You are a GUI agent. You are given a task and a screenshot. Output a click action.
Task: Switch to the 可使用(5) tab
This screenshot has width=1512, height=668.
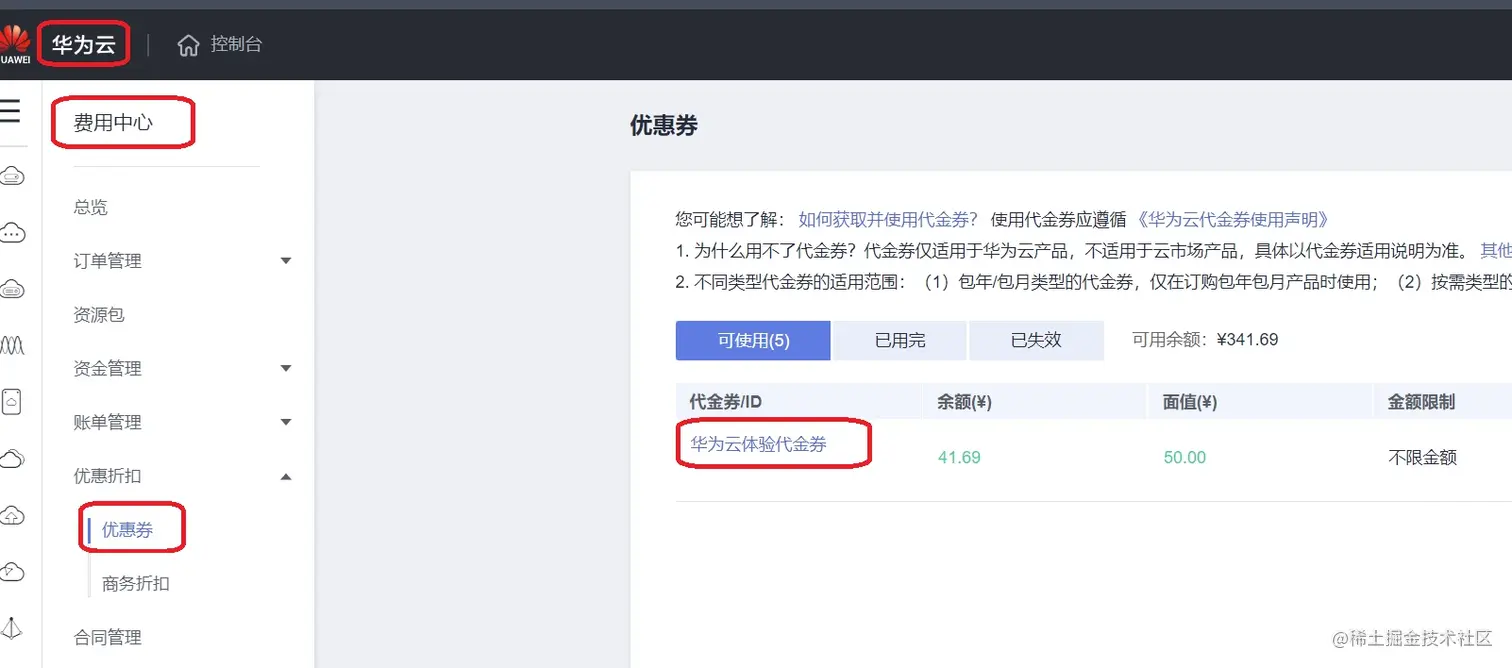(x=753, y=340)
